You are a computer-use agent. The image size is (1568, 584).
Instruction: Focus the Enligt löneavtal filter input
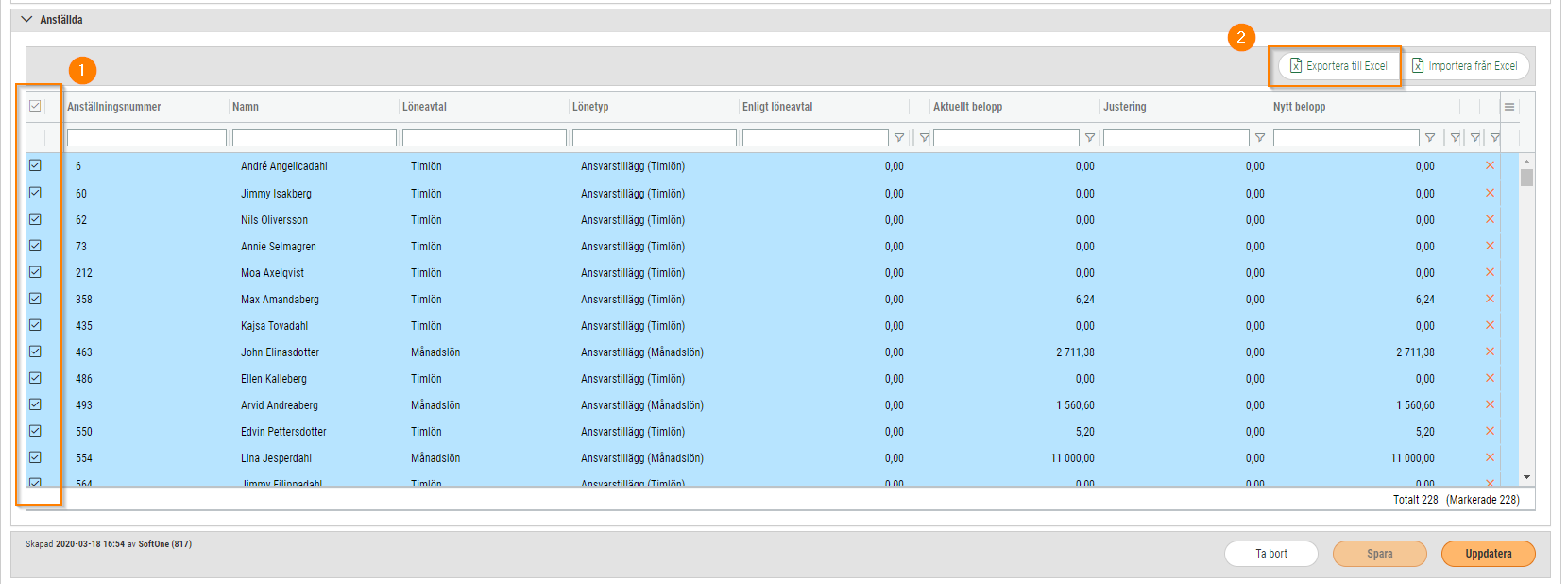815,138
